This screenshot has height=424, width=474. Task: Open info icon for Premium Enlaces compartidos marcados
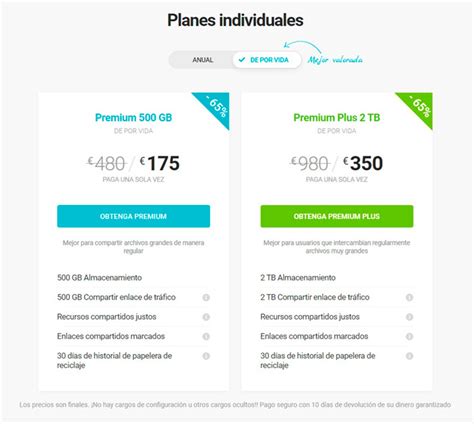click(x=206, y=337)
